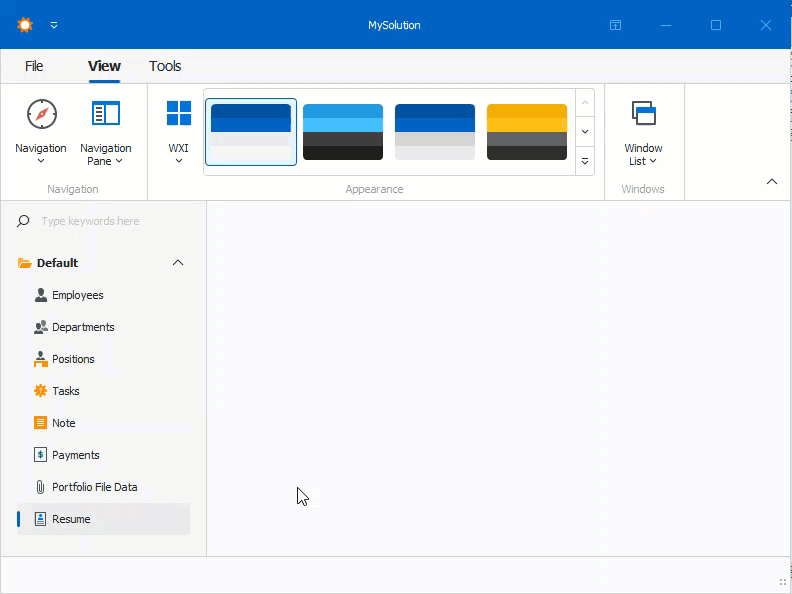Switch to the View tab
The width and height of the screenshot is (792, 594).
104,66
